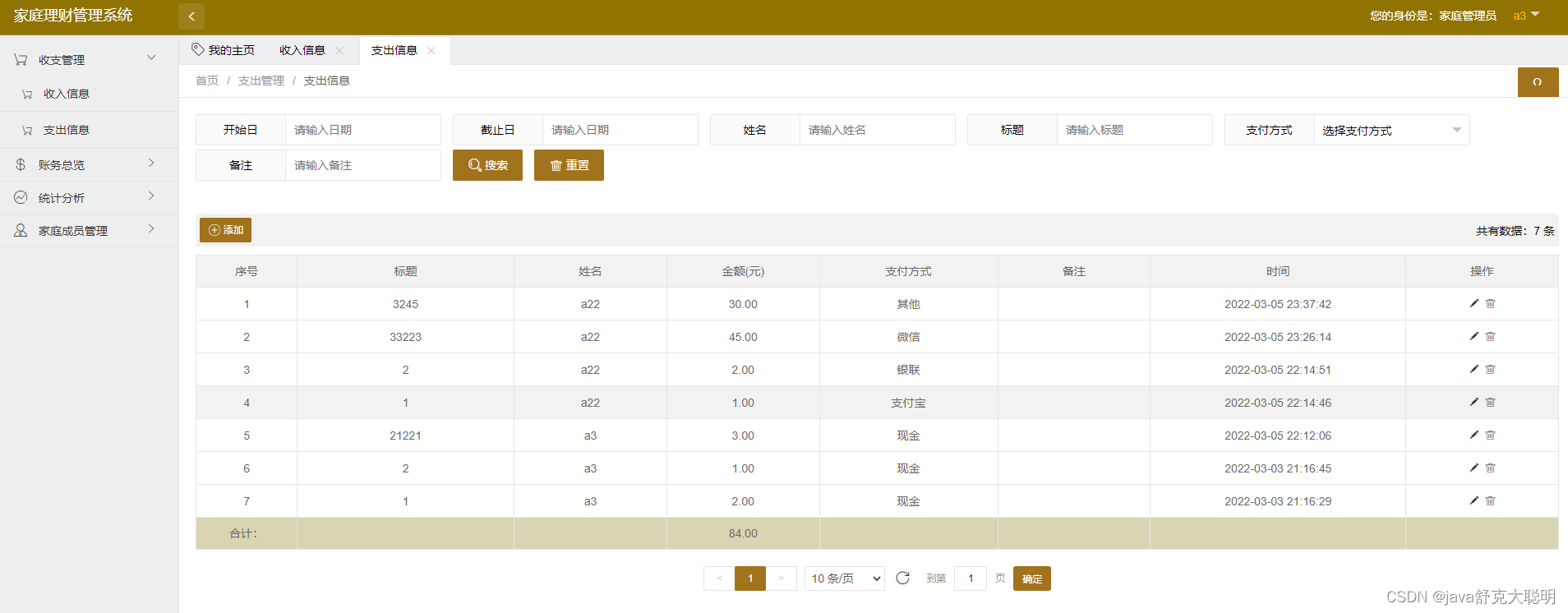Expand the 家庭成员管理 sidebar menu

click(89, 230)
